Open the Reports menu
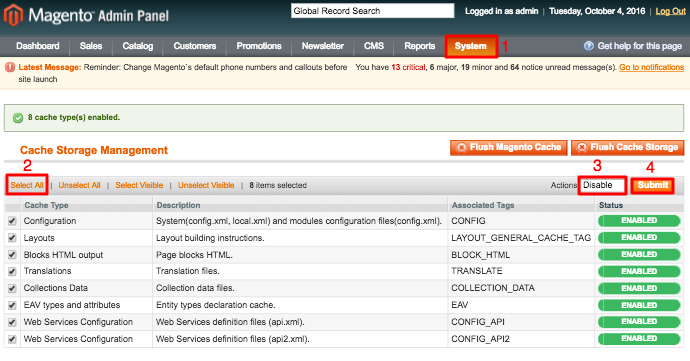This screenshot has width=690, height=361. pyautogui.click(x=420, y=46)
